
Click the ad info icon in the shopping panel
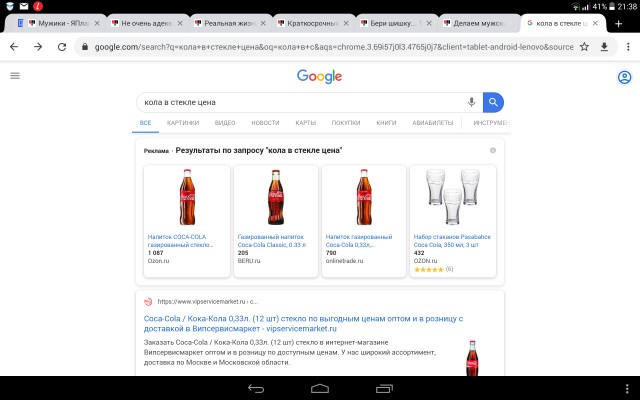coord(493,150)
